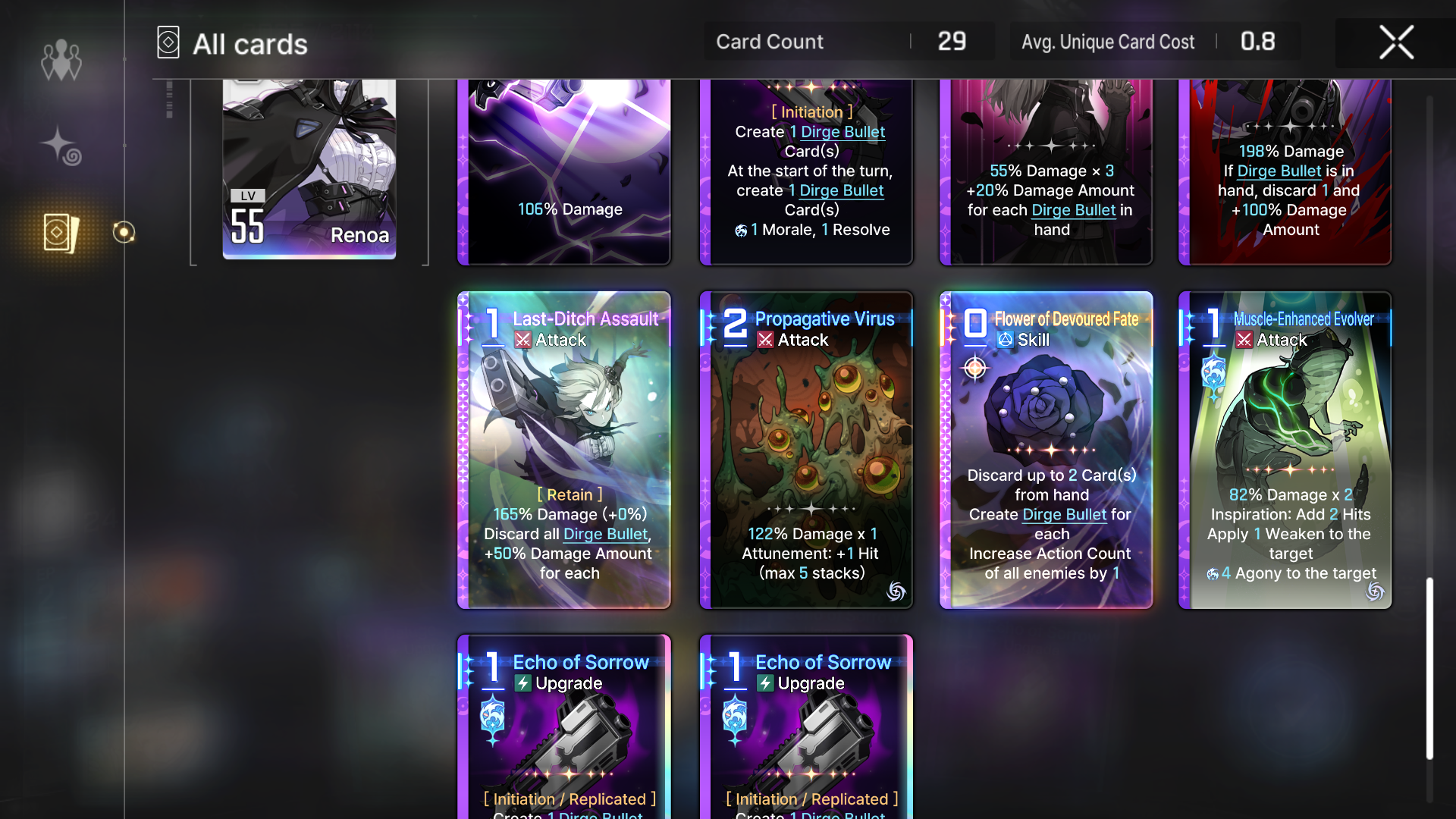1456x819 pixels.
Task: Open the team characters sidebar icon
Action: (x=61, y=60)
